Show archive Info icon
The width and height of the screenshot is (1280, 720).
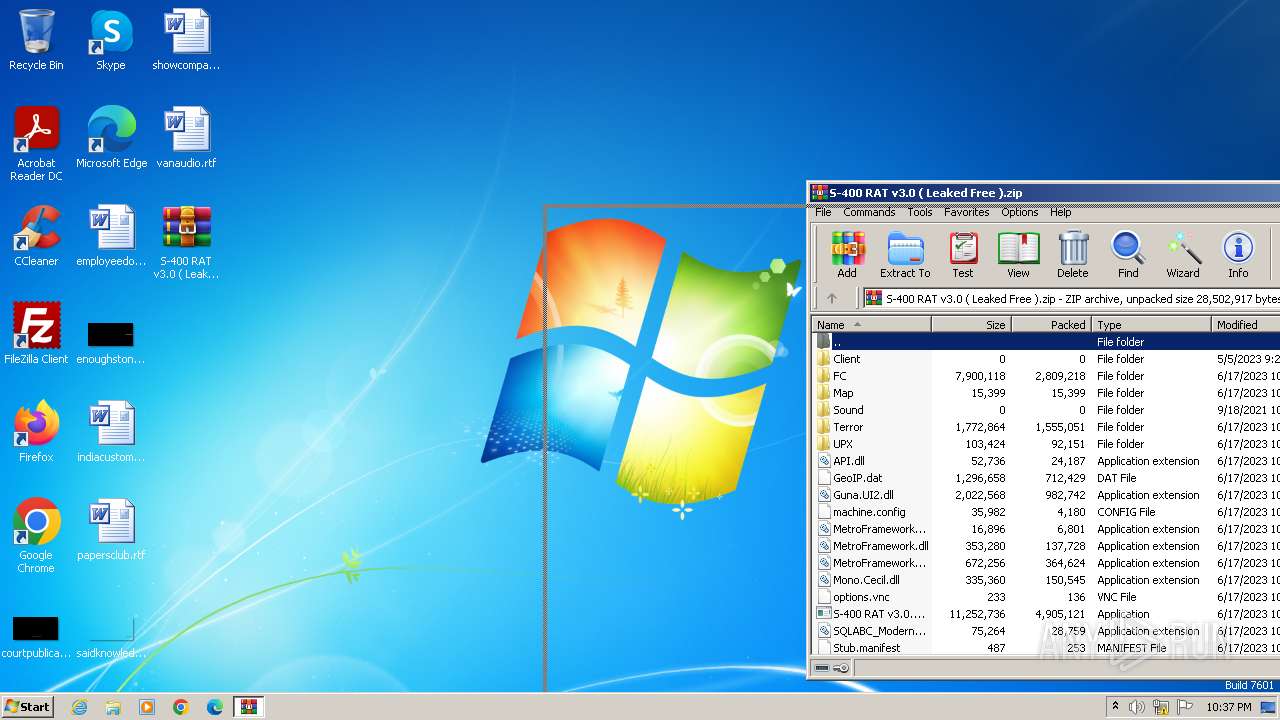pos(1238,254)
